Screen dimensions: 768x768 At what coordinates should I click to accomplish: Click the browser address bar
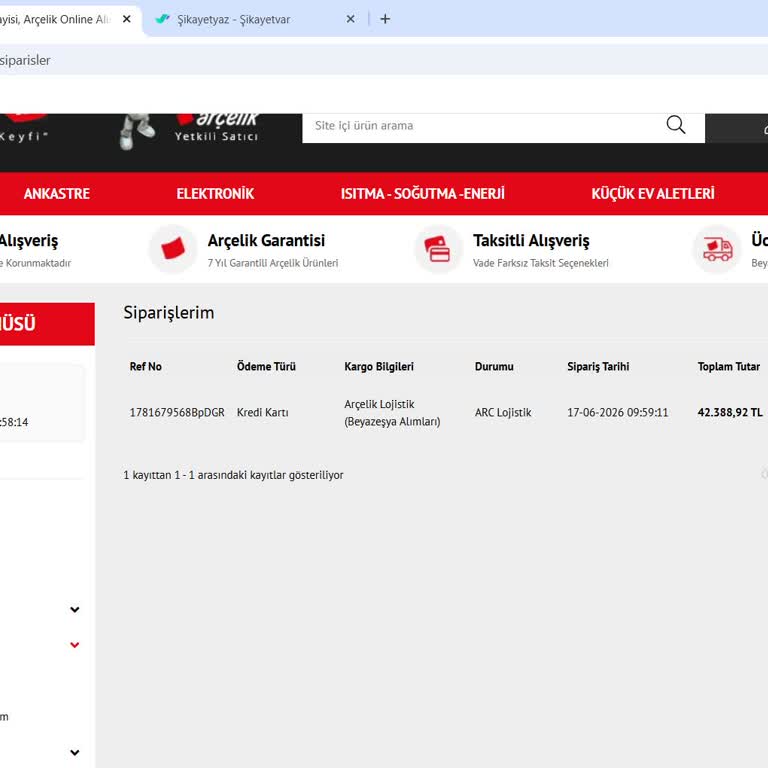pyautogui.click(x=384, y=60)
